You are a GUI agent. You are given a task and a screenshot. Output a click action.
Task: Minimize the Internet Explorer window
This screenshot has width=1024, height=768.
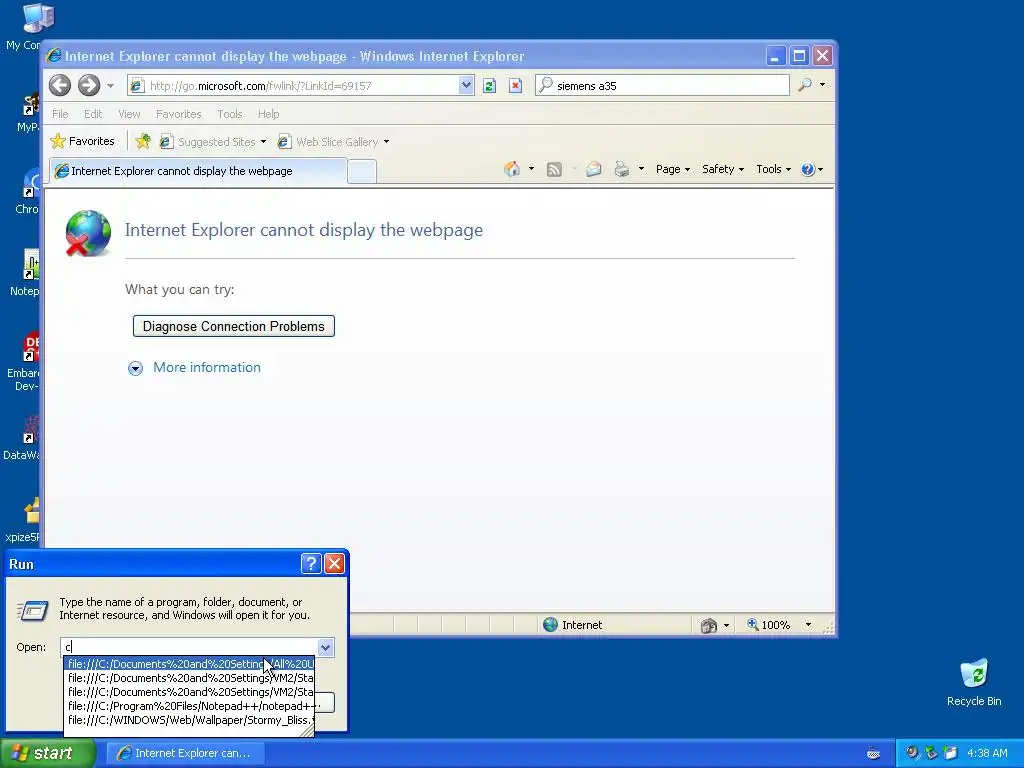[775, 56]
